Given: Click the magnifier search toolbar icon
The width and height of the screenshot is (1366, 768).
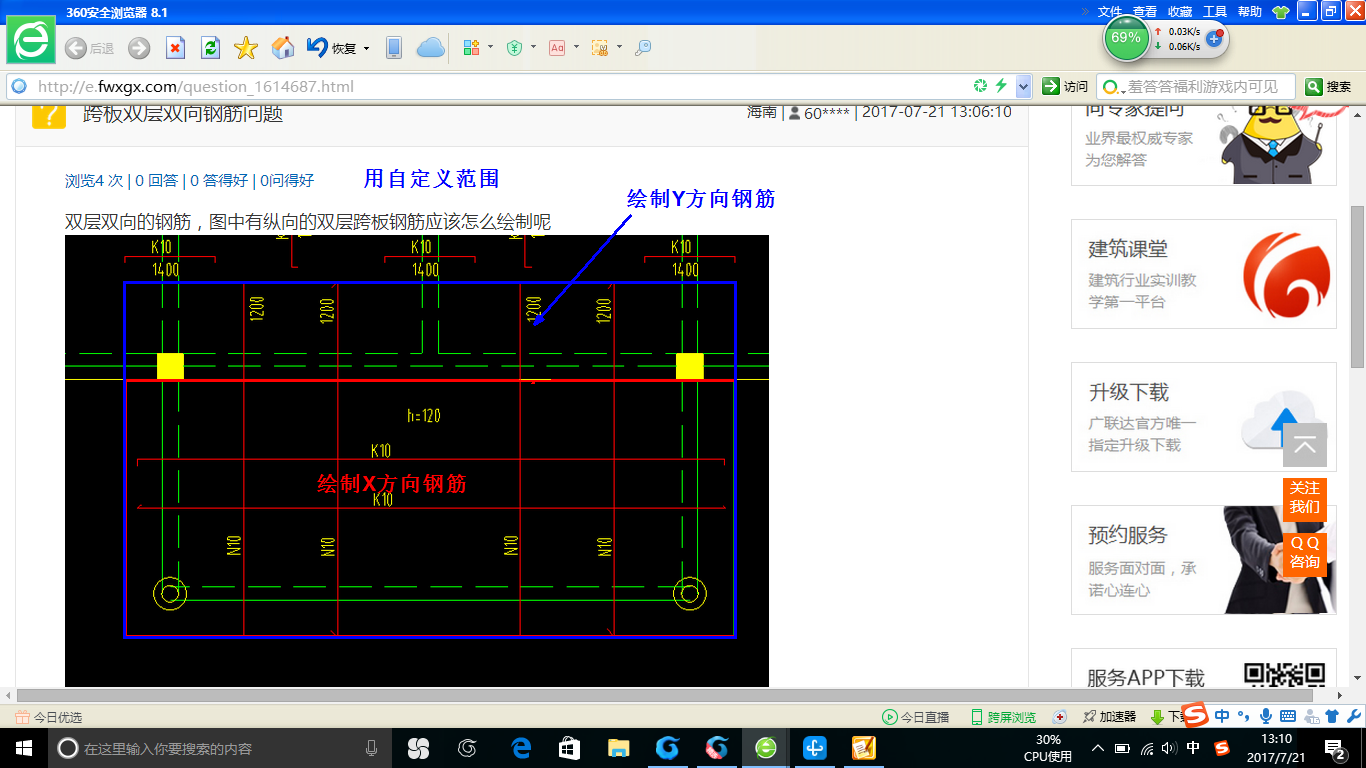Looking at the screenshot, I should (x=643, y=48).
